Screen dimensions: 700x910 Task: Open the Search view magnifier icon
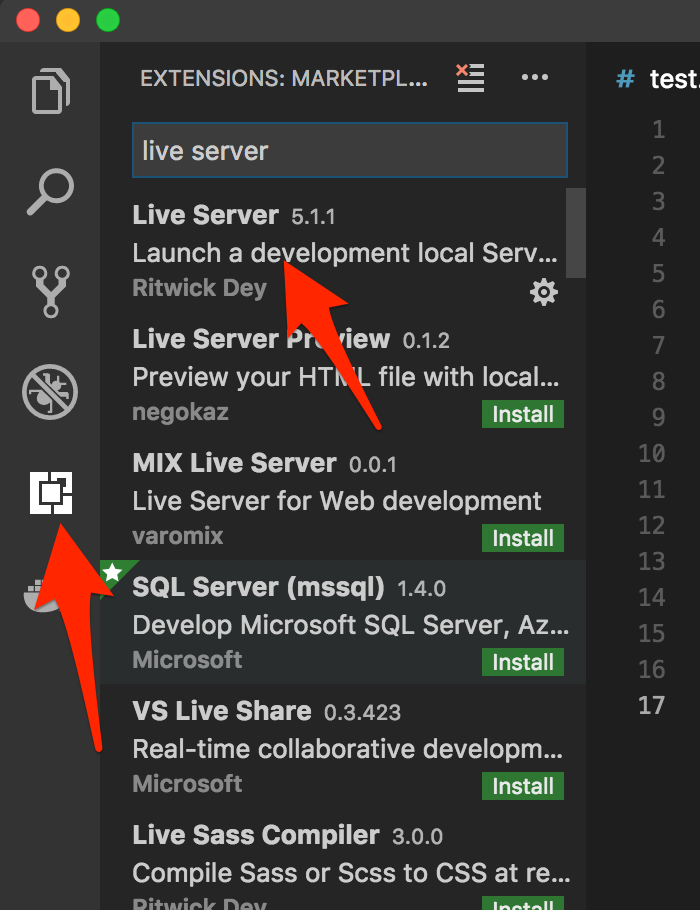coord(50,192)
